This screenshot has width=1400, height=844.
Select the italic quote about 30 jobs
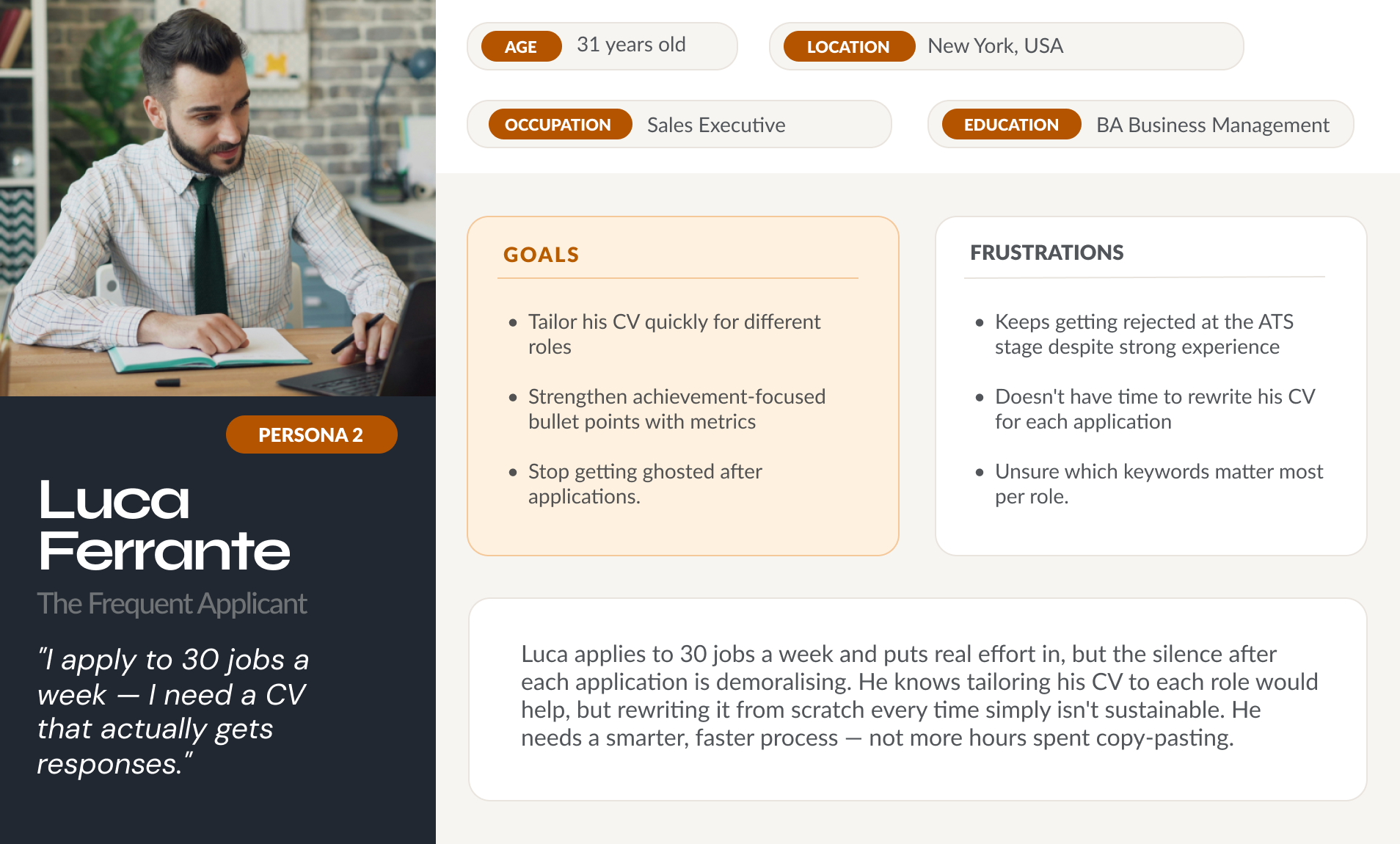(173, 710)
